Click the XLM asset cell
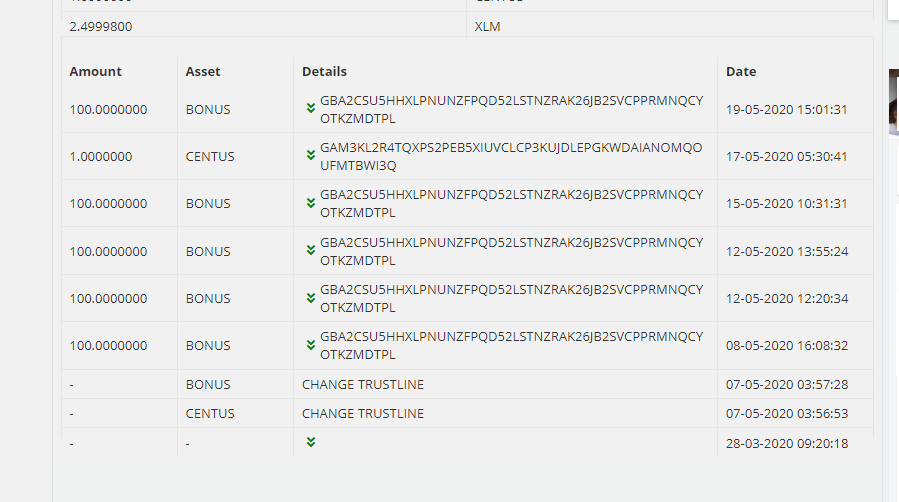The height and width of the screenshot is (502, 899). 487,27
